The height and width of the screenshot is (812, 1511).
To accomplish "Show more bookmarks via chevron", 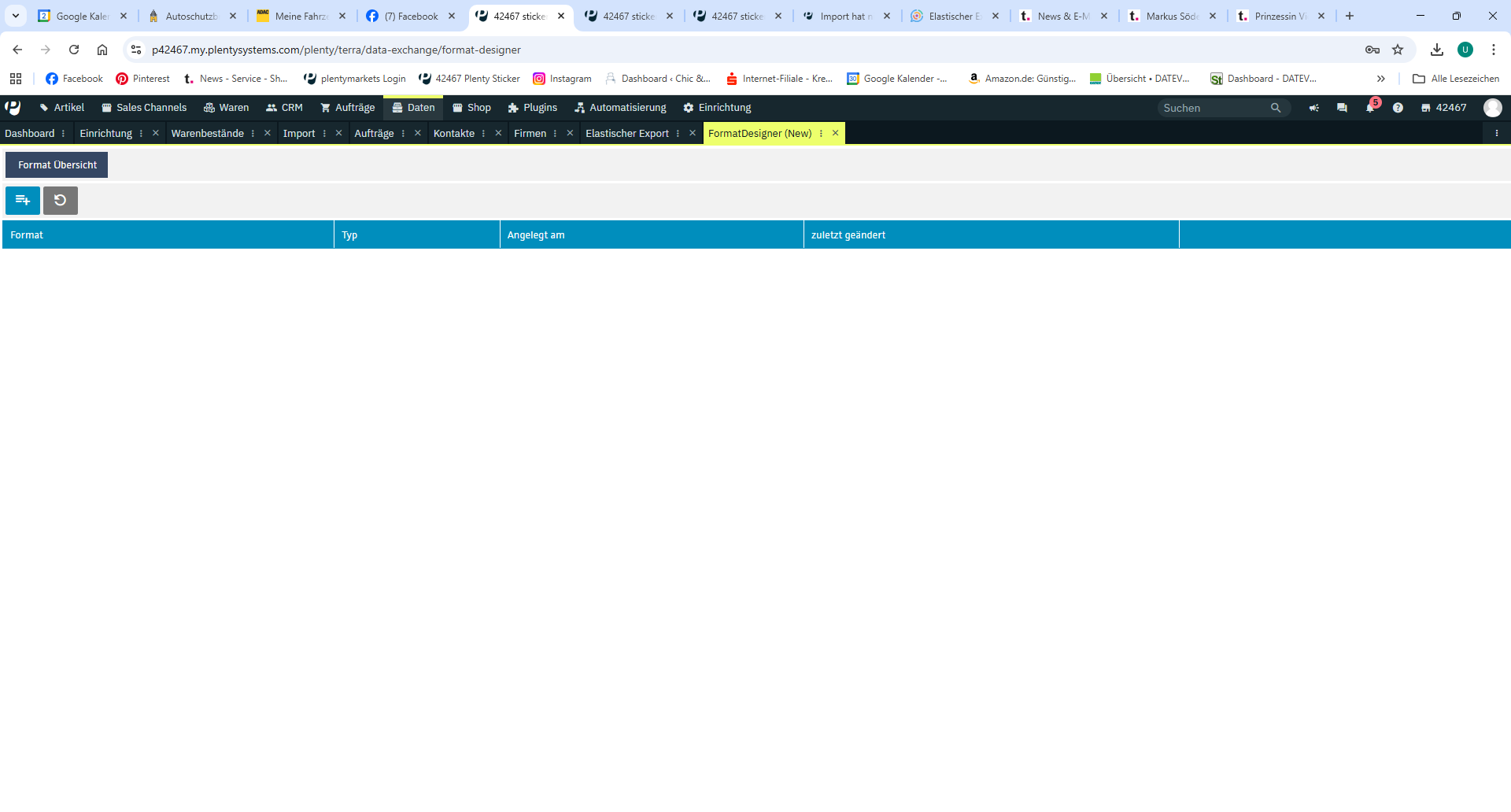I will pyautogui.click(x=1380, y=79).
